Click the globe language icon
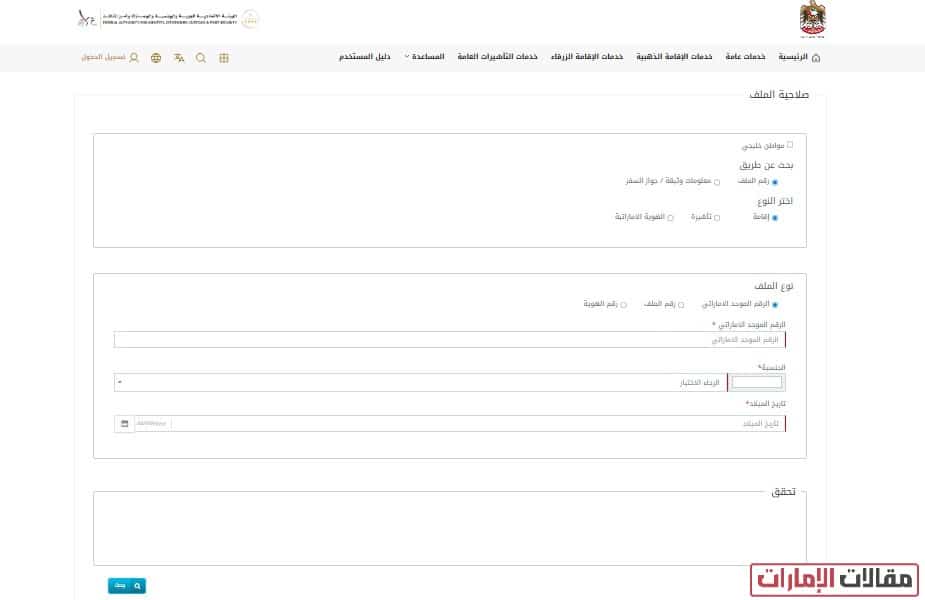This screenshot has height=600, width=925. [x=156, y=58]
